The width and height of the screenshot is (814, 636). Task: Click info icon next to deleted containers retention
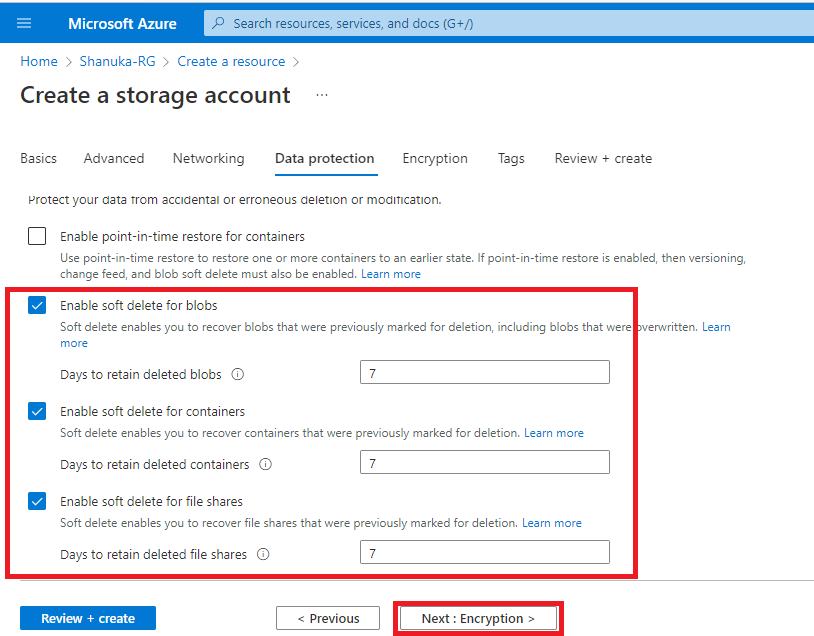tap(266, 465)
